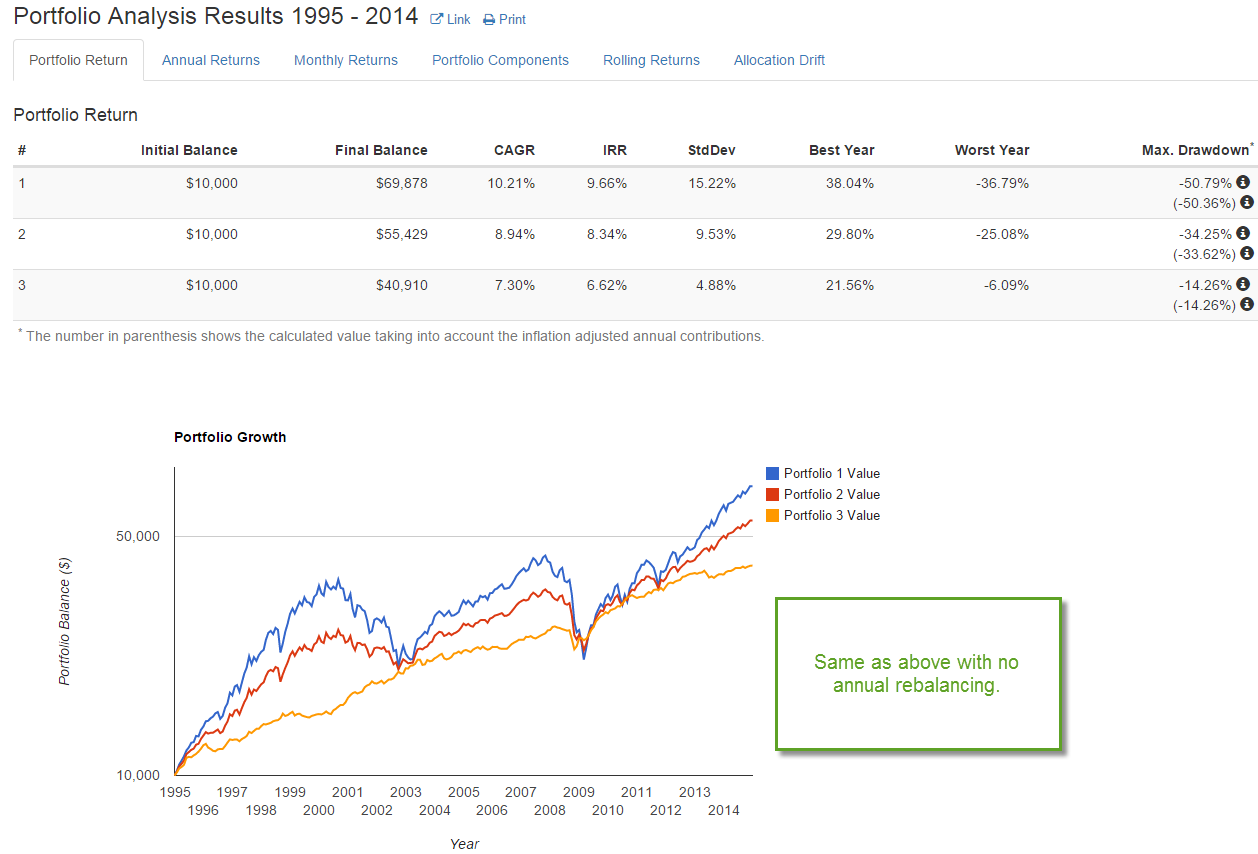View the Rolling Returns tab
Image resolution: width=1258 pixels, height=854 pixels.
(x=651, y=60)
